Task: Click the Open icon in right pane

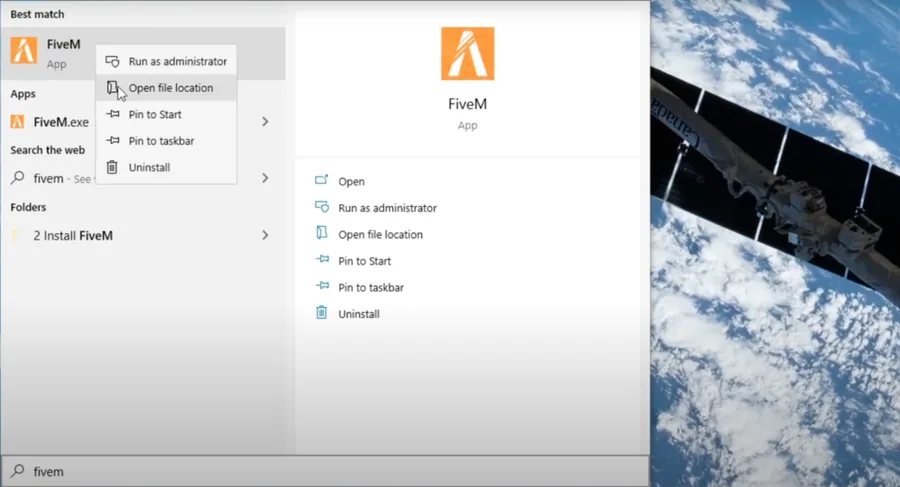Action: tap(321, 180)
